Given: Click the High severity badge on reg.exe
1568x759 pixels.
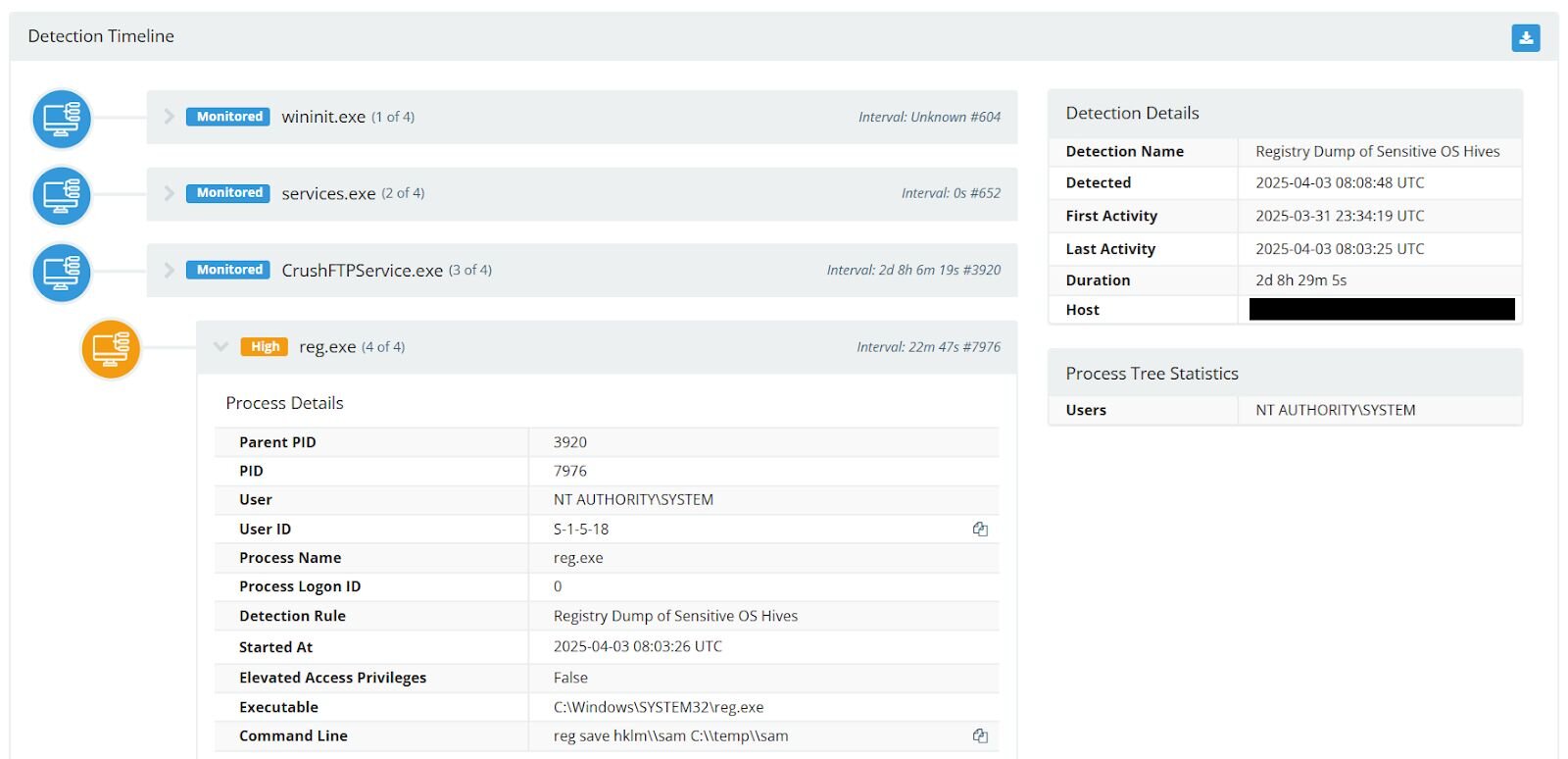Looking at the screenshot, I should coord(265,347).
